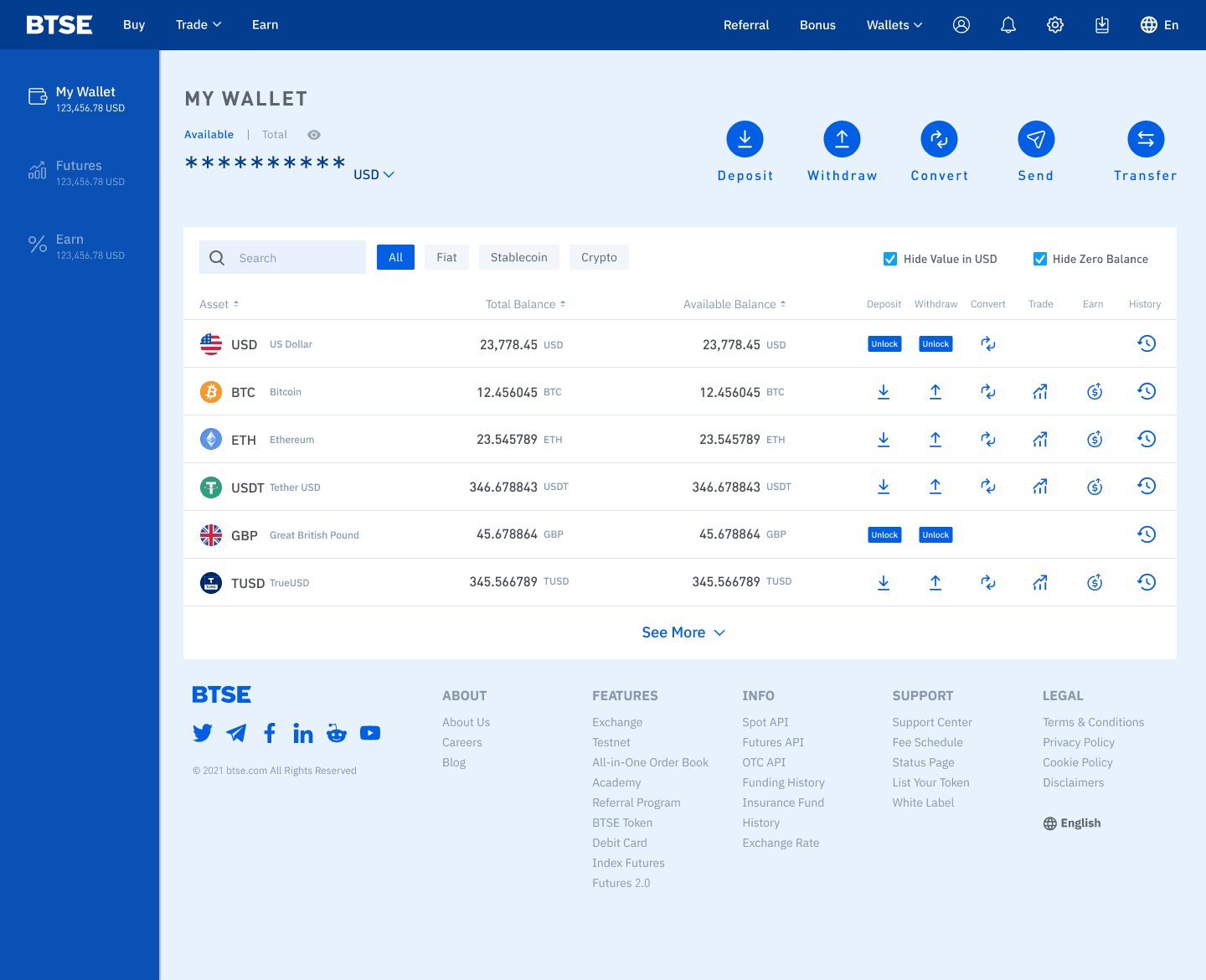Sort table by Total Balance
1206x980 pixels.
point(526,304)
